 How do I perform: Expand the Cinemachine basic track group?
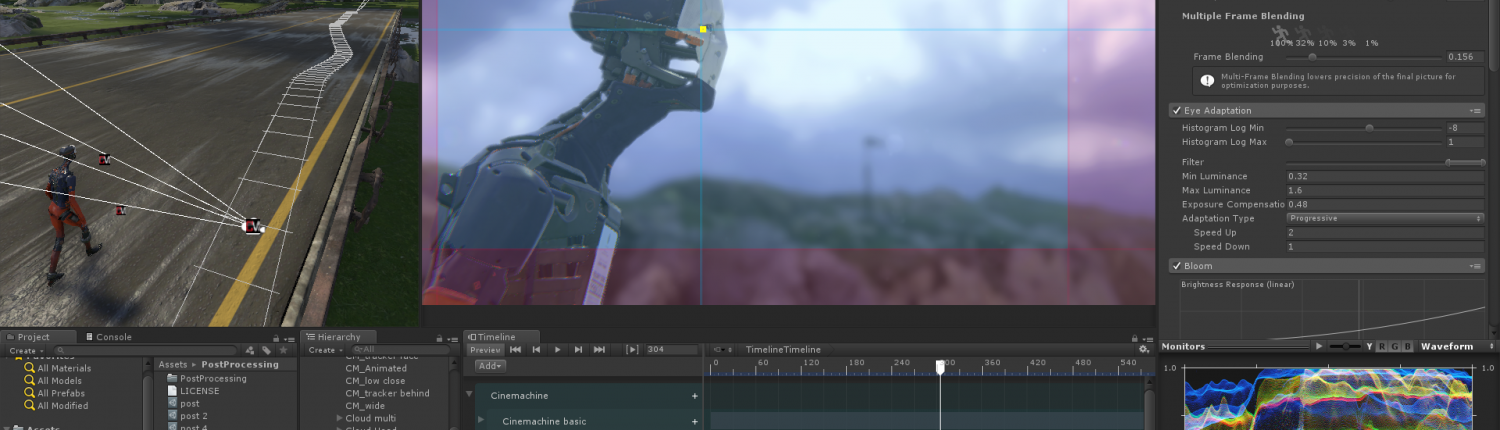tap(481, 421)
